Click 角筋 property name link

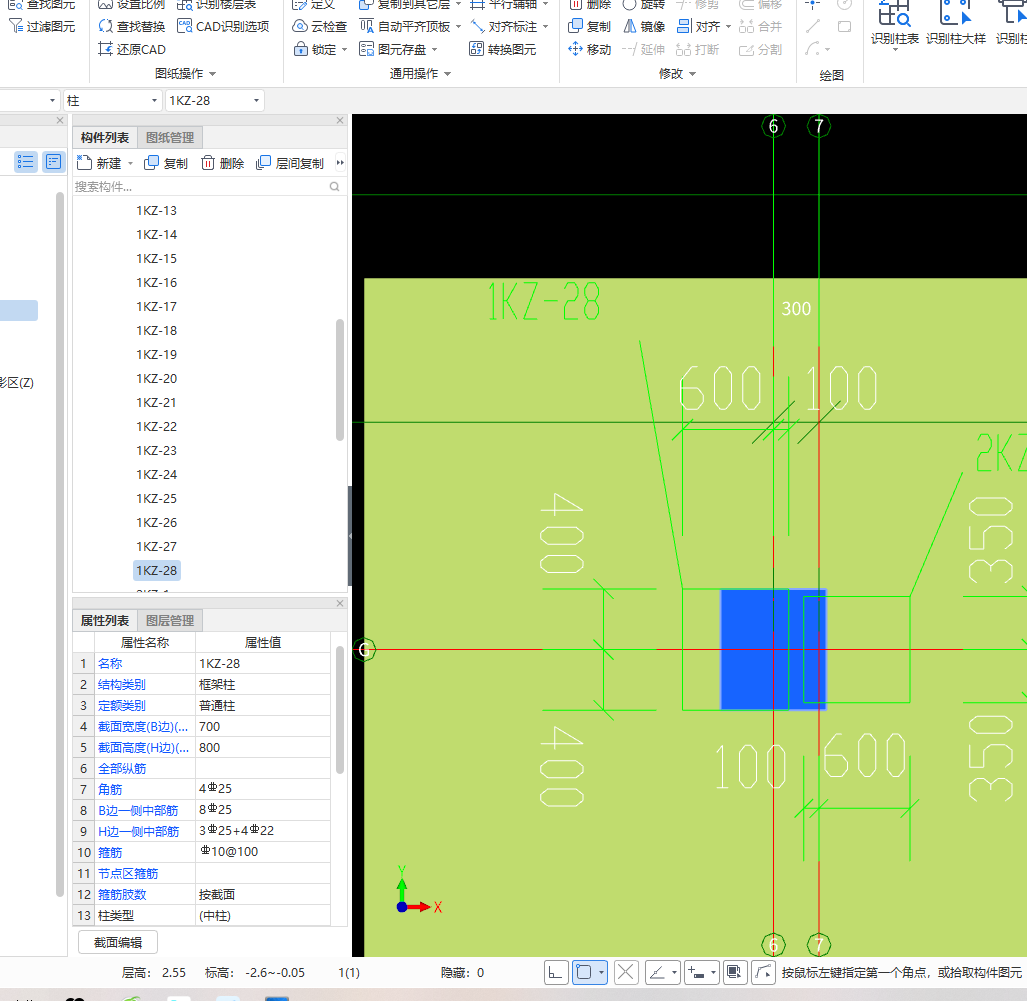coord(110,789)
